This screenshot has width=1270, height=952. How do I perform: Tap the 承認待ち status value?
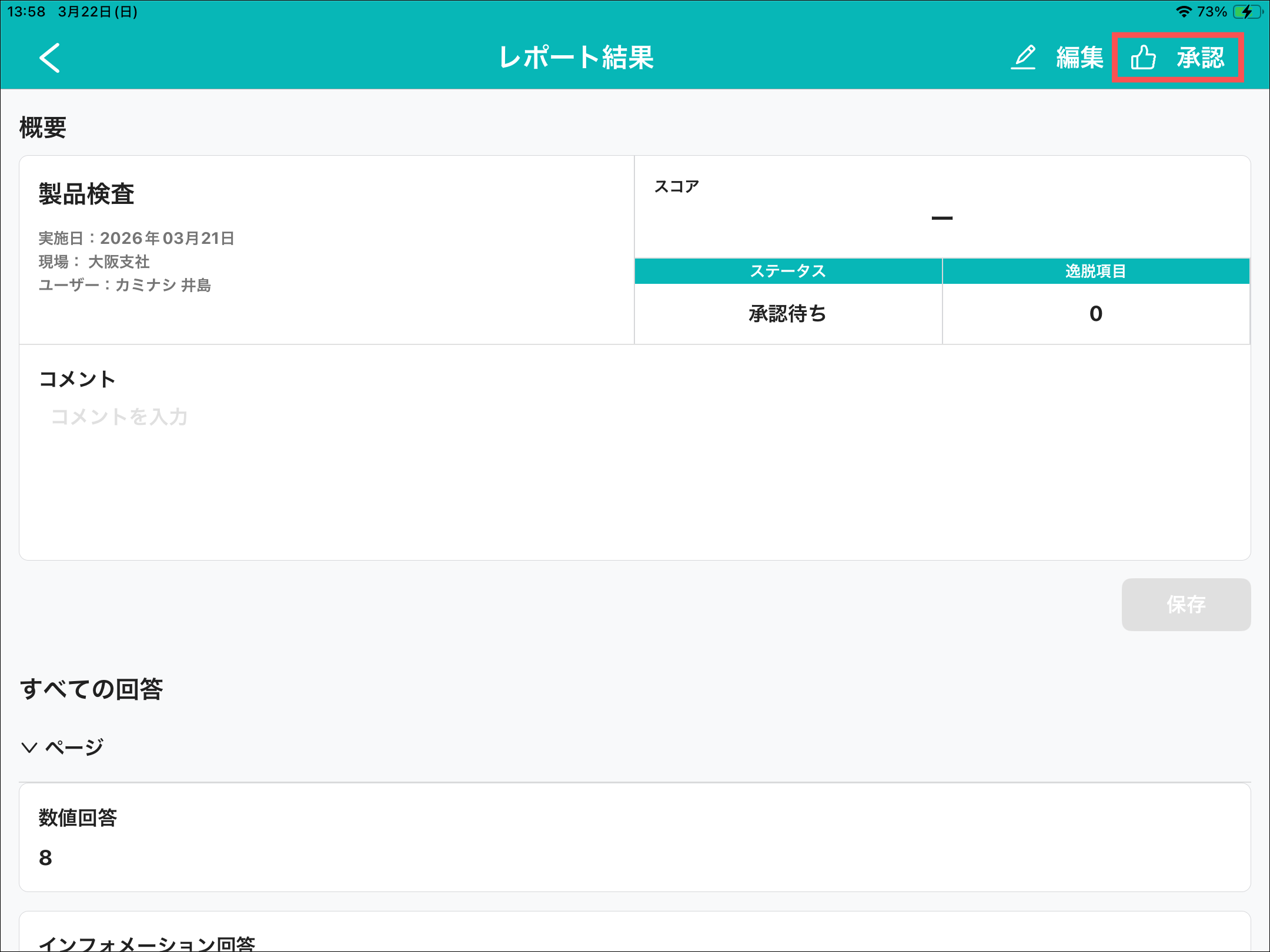coord(788,313)
